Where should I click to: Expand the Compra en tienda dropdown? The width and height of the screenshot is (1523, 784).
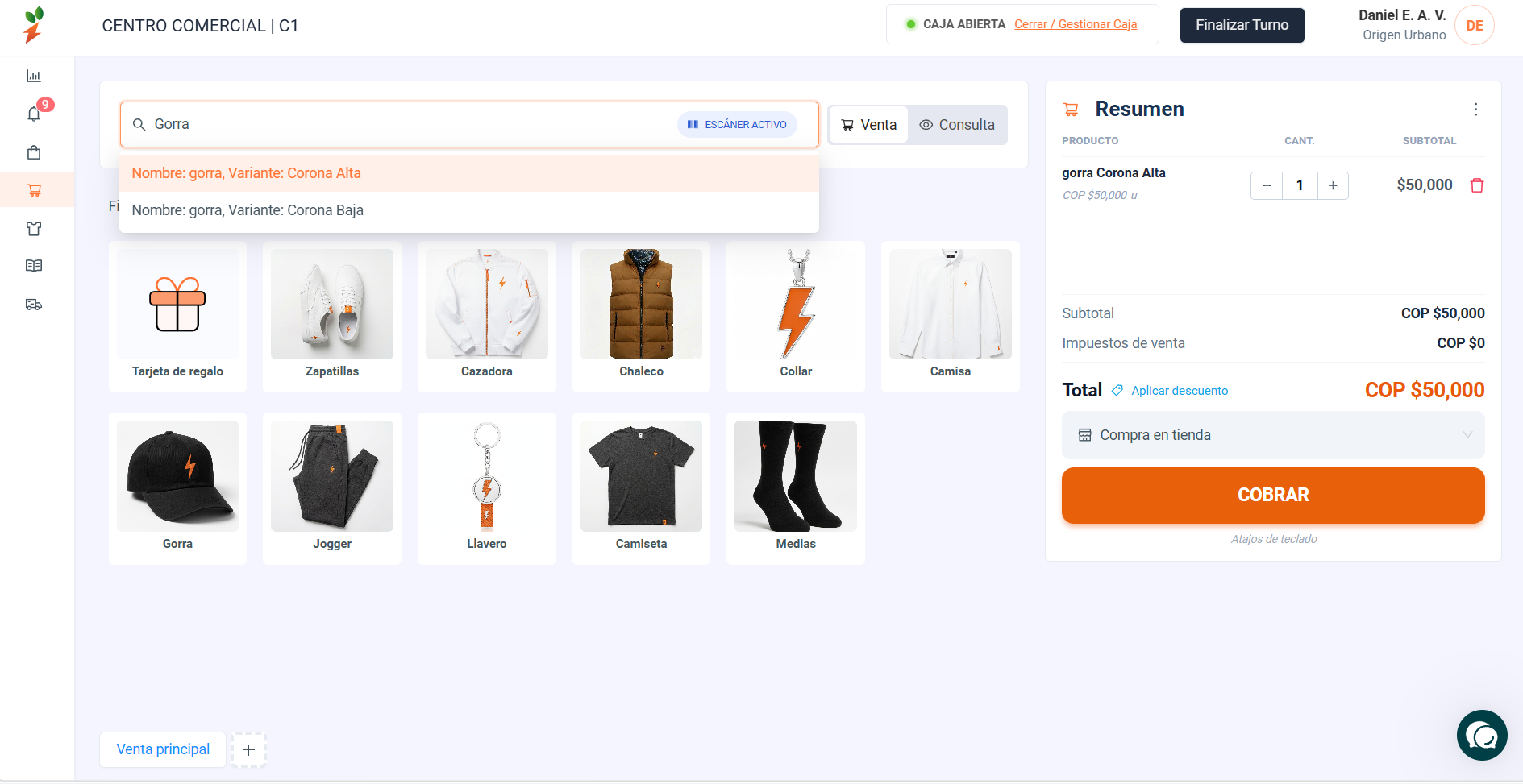click(1273, 435)
